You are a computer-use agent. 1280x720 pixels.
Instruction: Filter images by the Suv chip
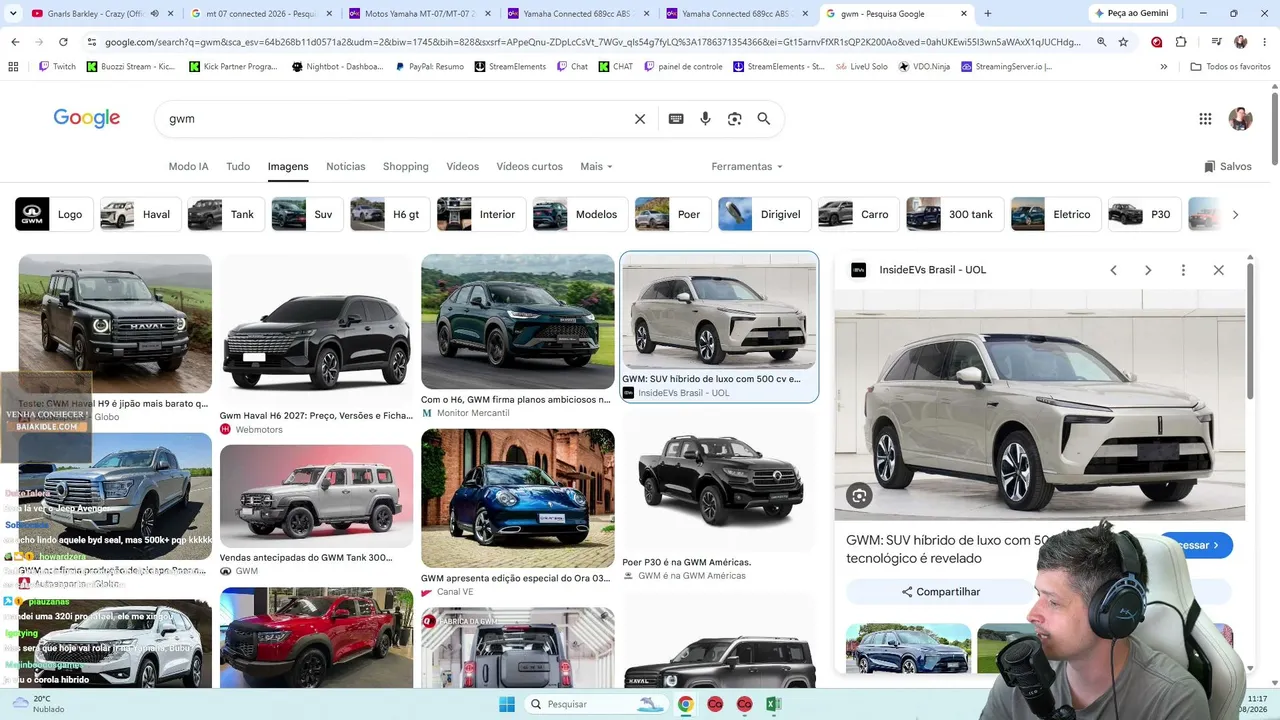point(308,214)
